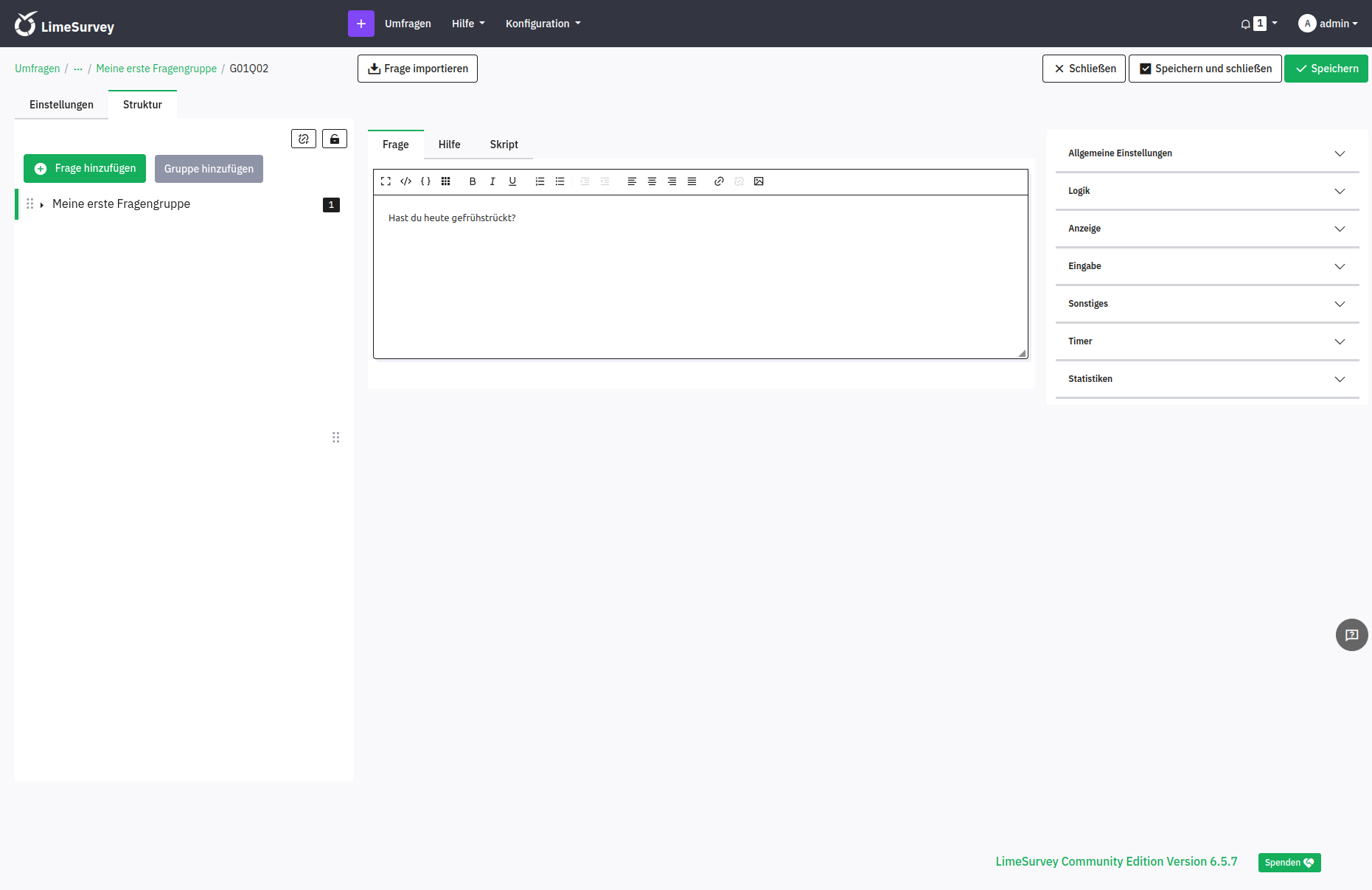This screenshot has width=1372, height=890.
Task: Center align the question text
Action: 652,181
